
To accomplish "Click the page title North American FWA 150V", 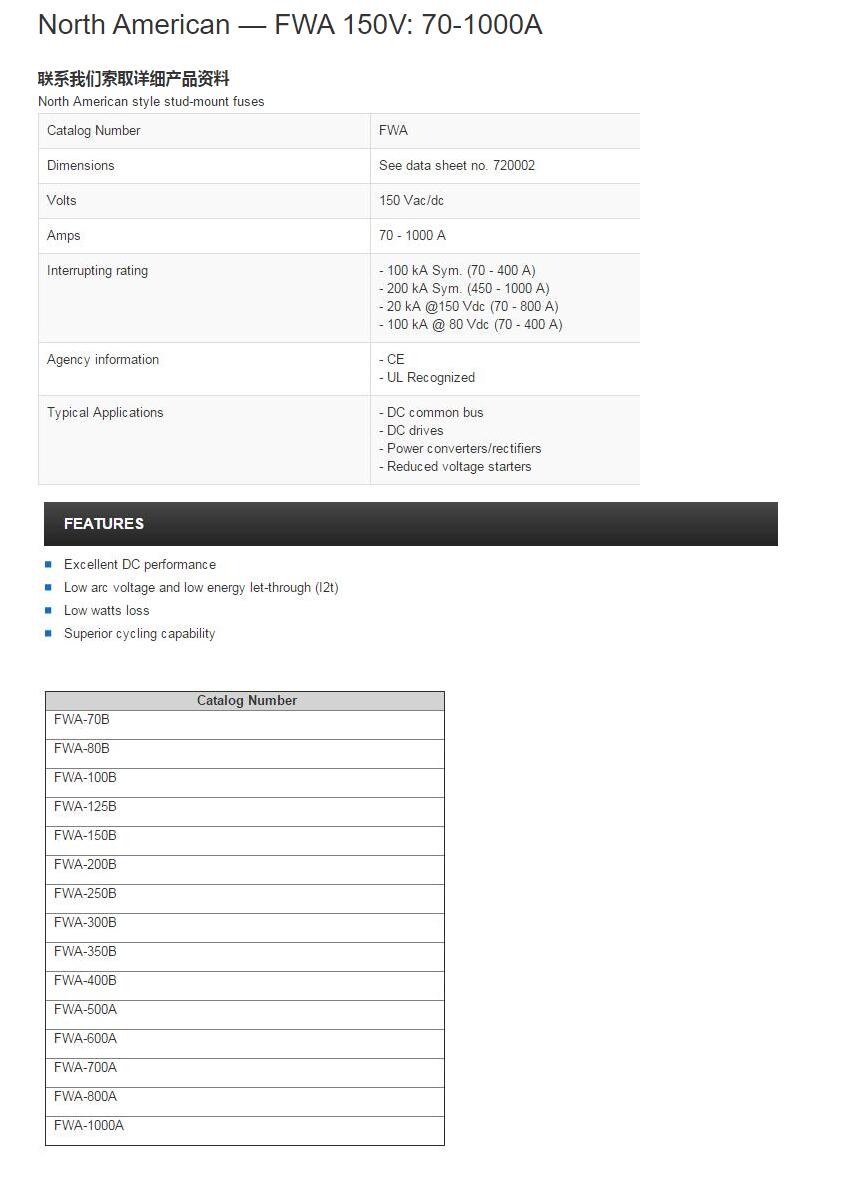I will pyautogui.click(x=290, y=25).
